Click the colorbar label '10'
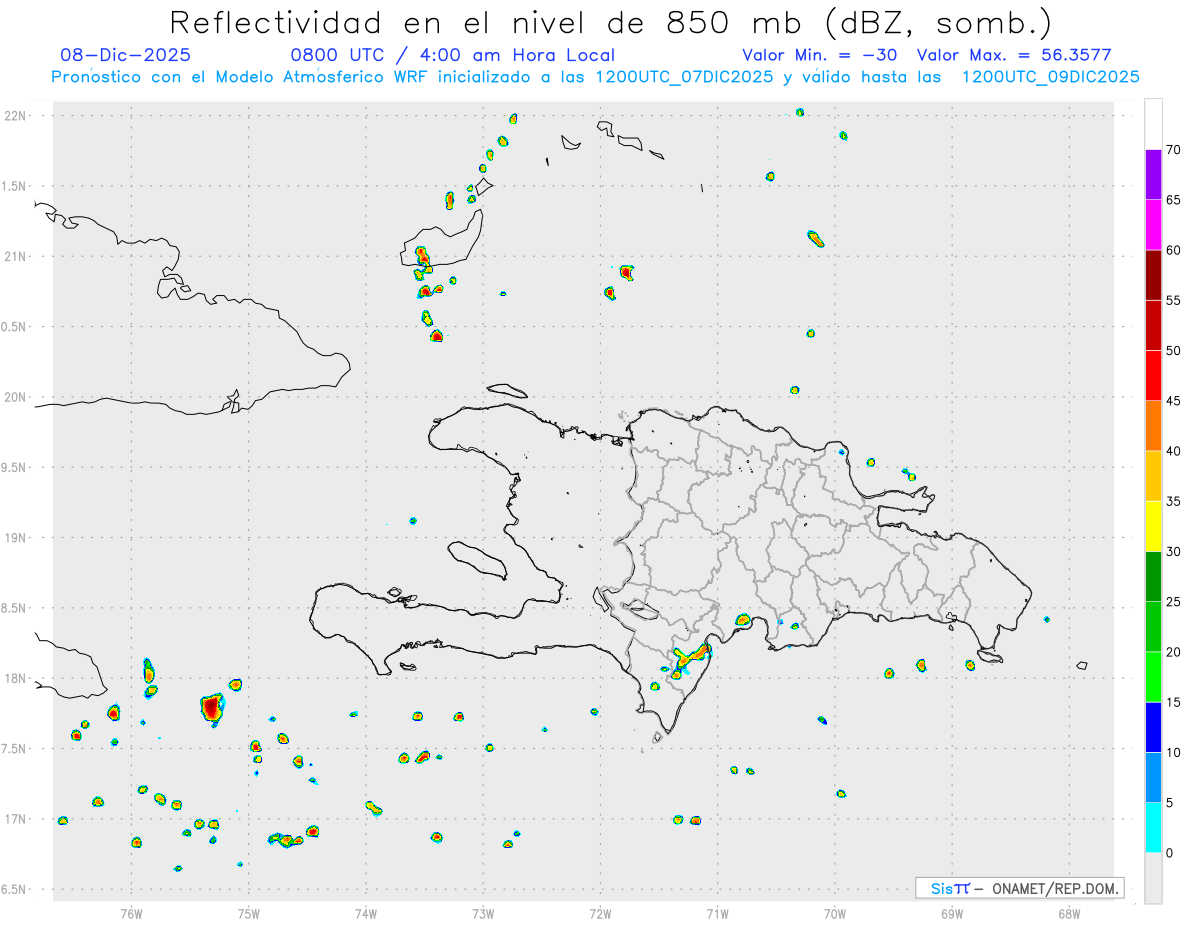Viewport: 1200px width, 927px height. (x=1173, y=752)
